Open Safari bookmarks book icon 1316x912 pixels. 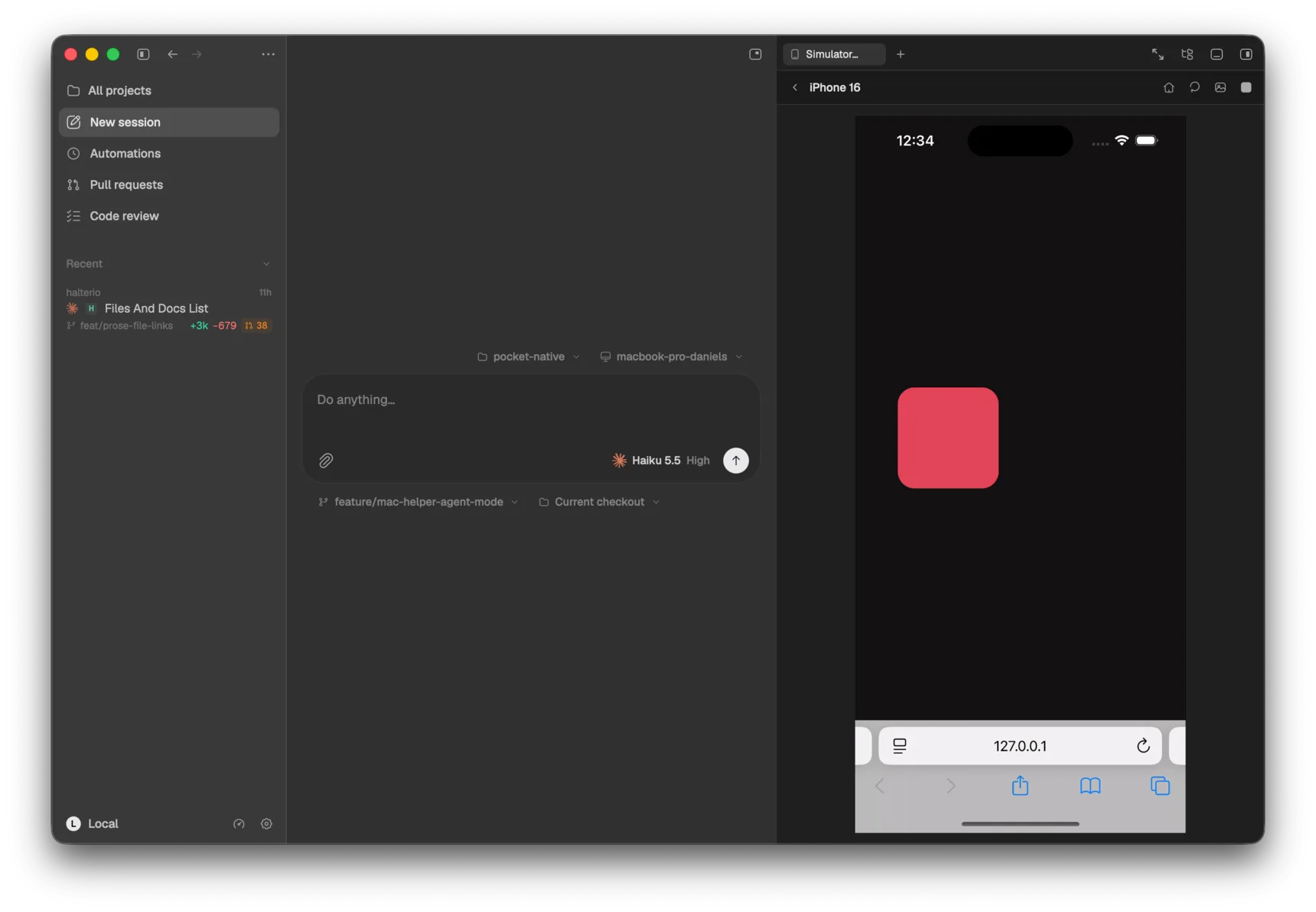click(1090, 786)
